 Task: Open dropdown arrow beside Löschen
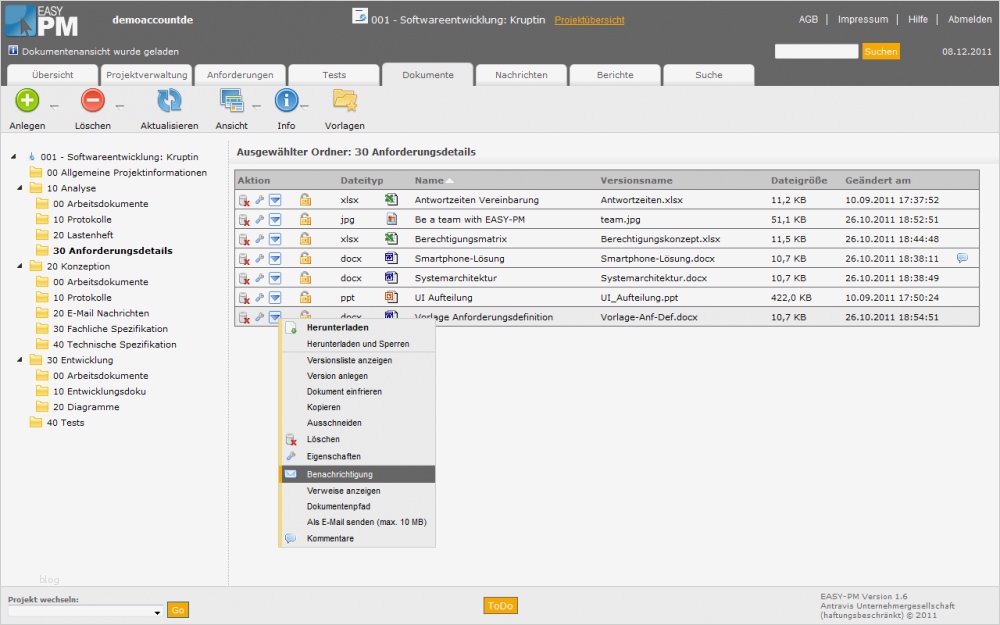pos(119,106)
